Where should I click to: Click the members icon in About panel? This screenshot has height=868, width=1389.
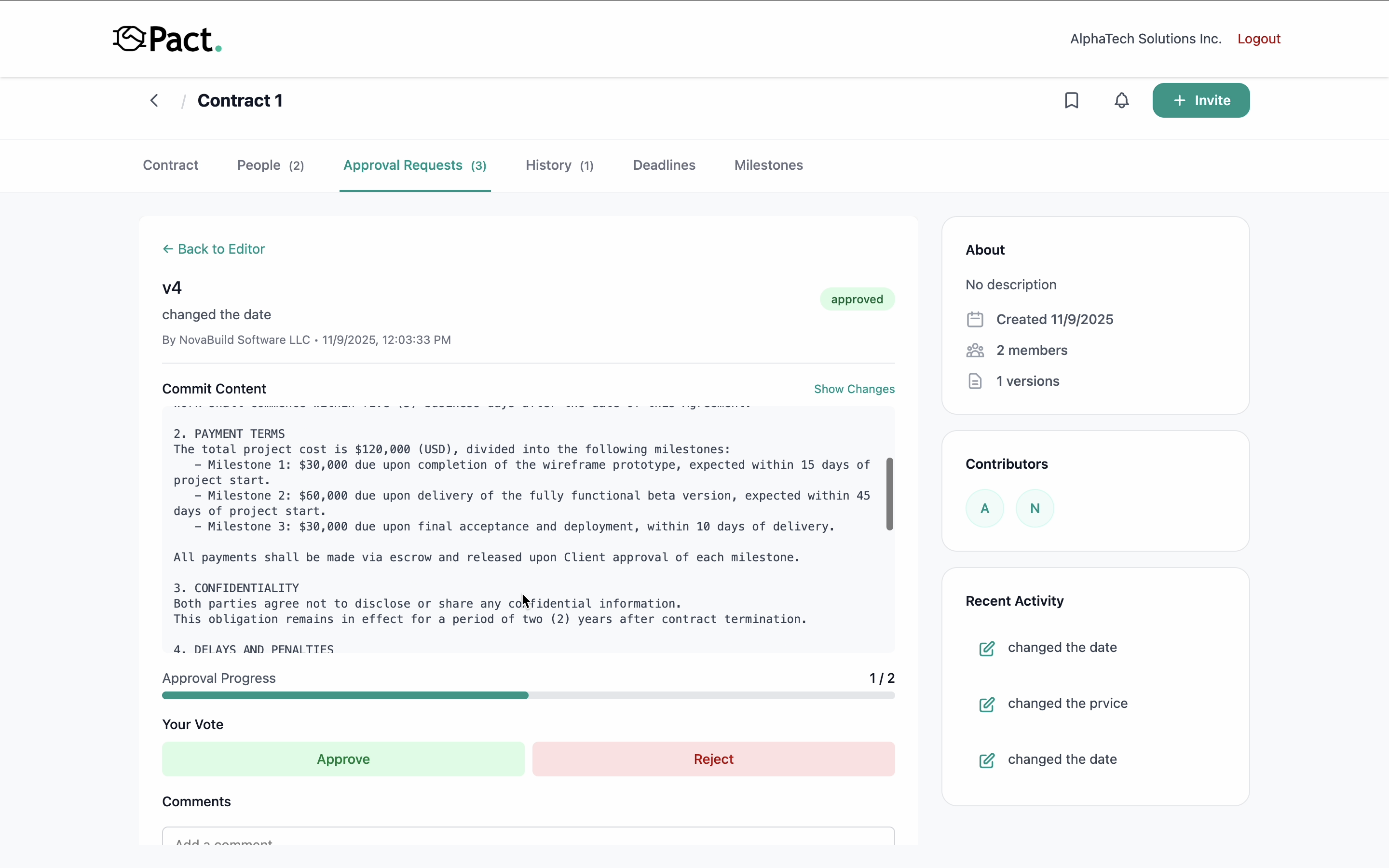pos(975,350)
